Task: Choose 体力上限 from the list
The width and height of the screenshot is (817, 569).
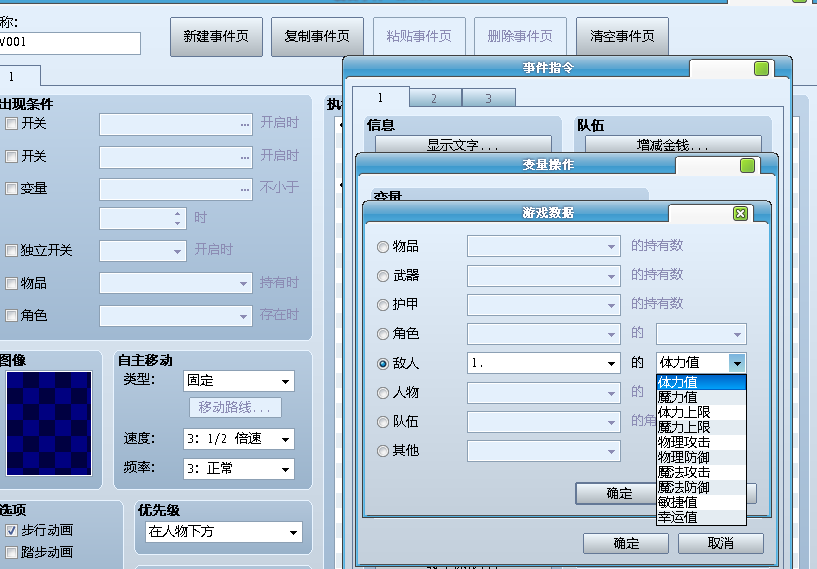Action: point(701,413)
